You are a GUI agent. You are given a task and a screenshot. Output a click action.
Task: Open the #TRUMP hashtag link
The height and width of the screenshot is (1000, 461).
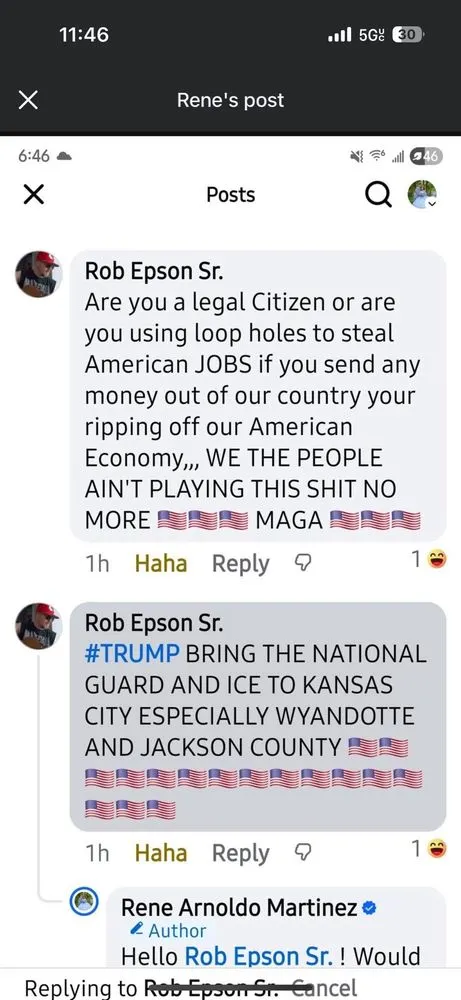[x=132, y=654]
